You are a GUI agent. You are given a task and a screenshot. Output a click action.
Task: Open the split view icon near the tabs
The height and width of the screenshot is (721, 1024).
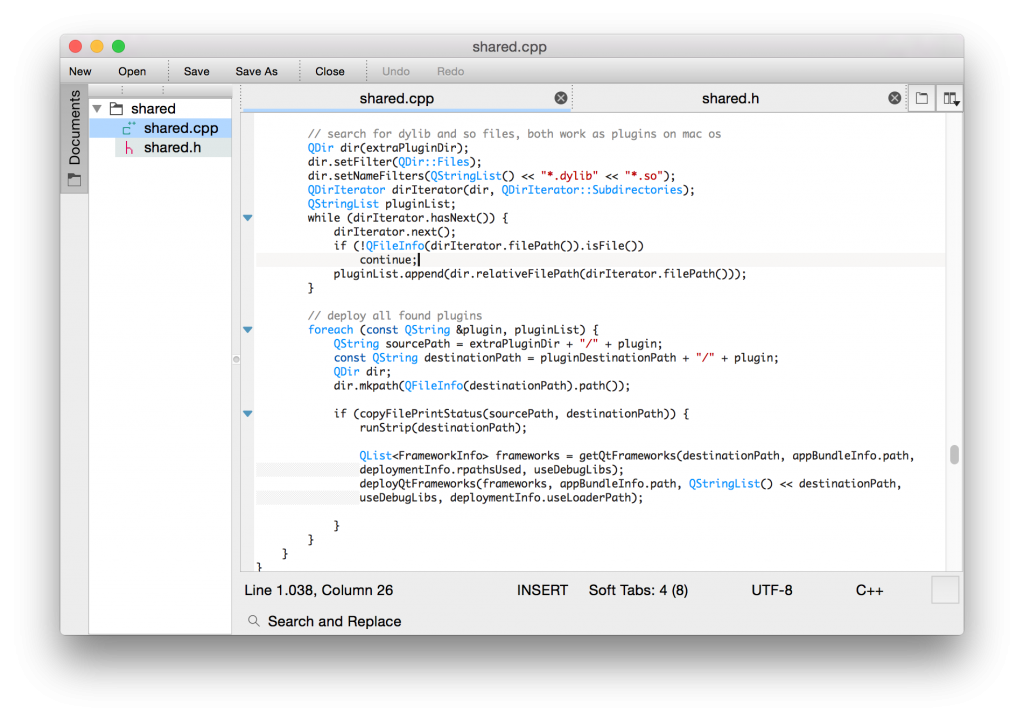click(950, 98)
